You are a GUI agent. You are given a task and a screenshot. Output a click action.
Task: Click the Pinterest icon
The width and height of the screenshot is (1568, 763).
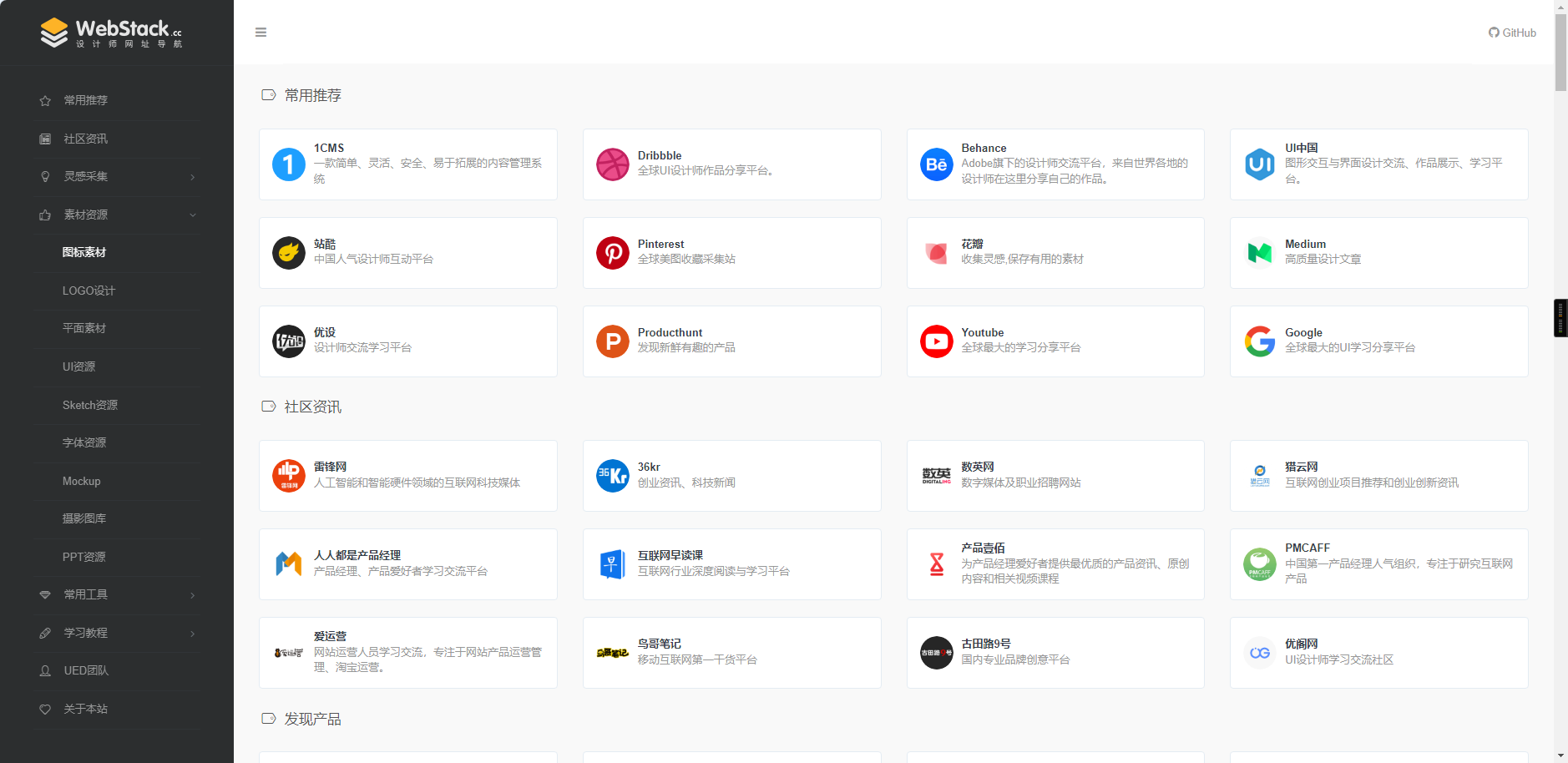click(x=613, y=252)
